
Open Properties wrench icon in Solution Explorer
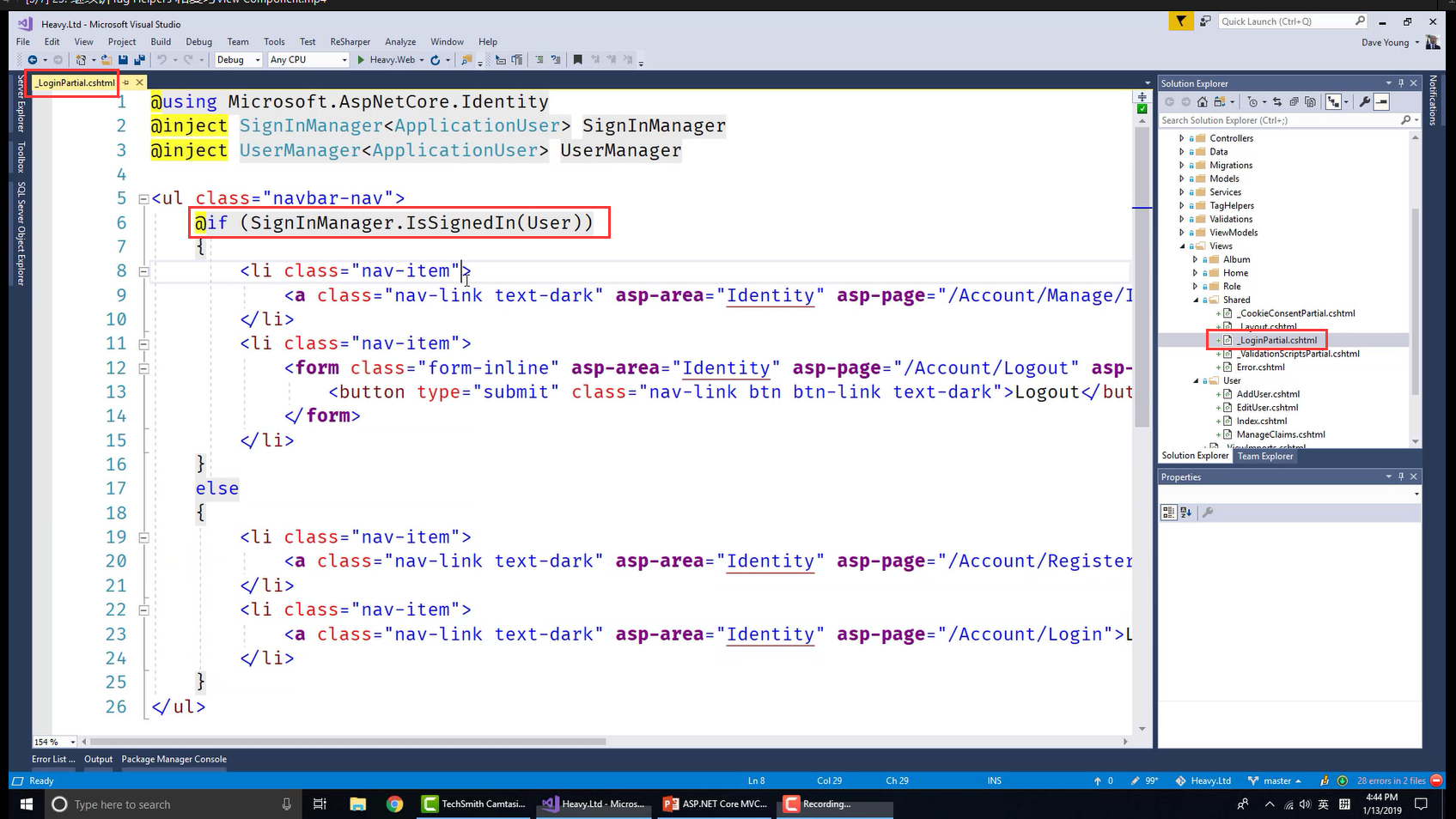(x=1364, y=102)
